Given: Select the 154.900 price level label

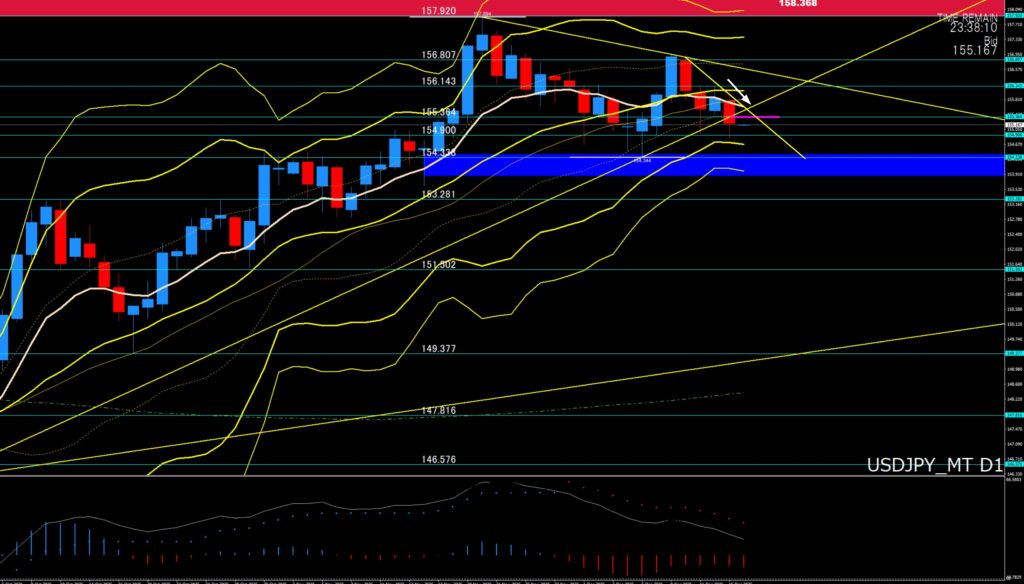Looking at the screenshot, I should click(x=440, y=130).
